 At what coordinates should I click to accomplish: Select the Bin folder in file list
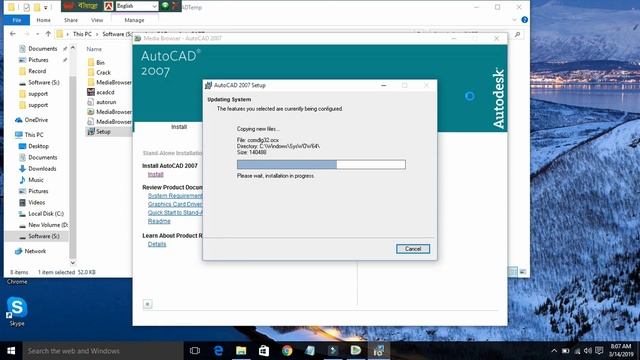pos(100,62)
